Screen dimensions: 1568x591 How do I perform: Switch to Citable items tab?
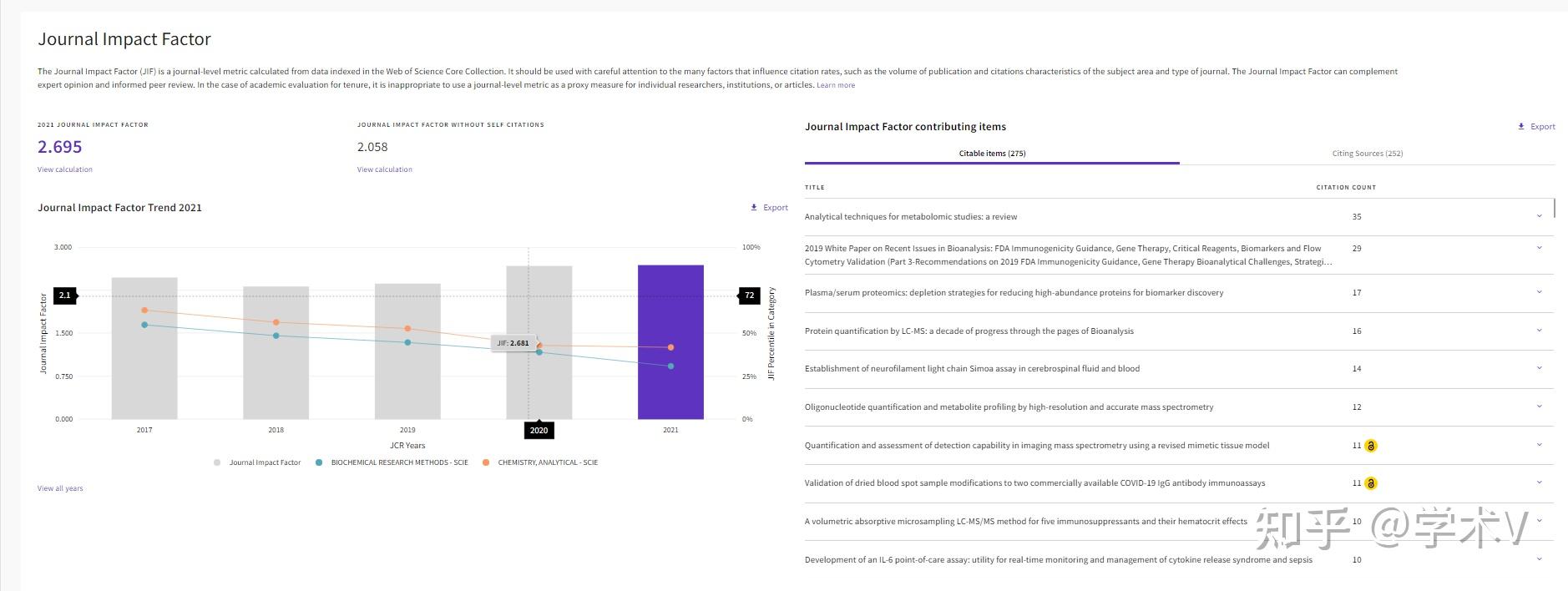(992, 154)
